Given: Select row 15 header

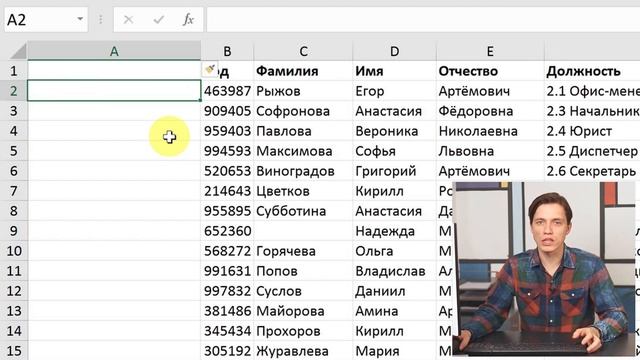Looking at the screenshot, I should point(13,351).
